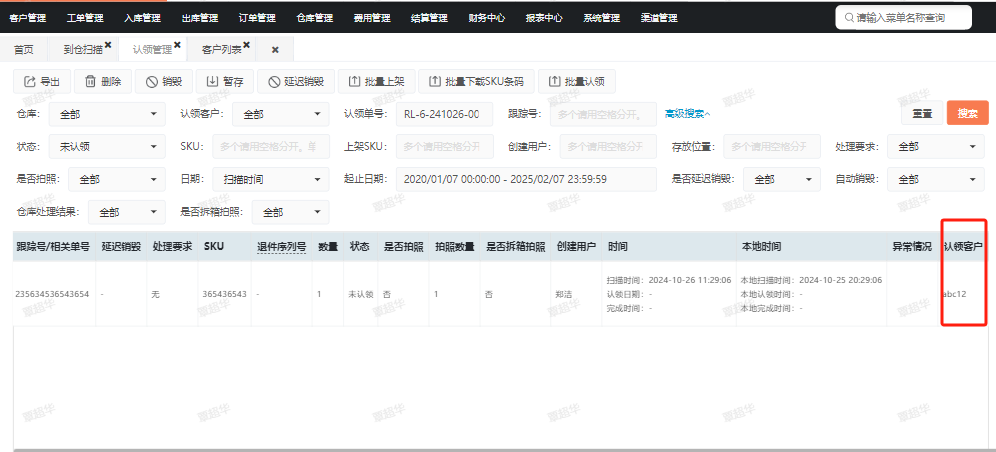Open the 工单管理 menu
Viewport: 996px width, 452px height.
[85, 18]
